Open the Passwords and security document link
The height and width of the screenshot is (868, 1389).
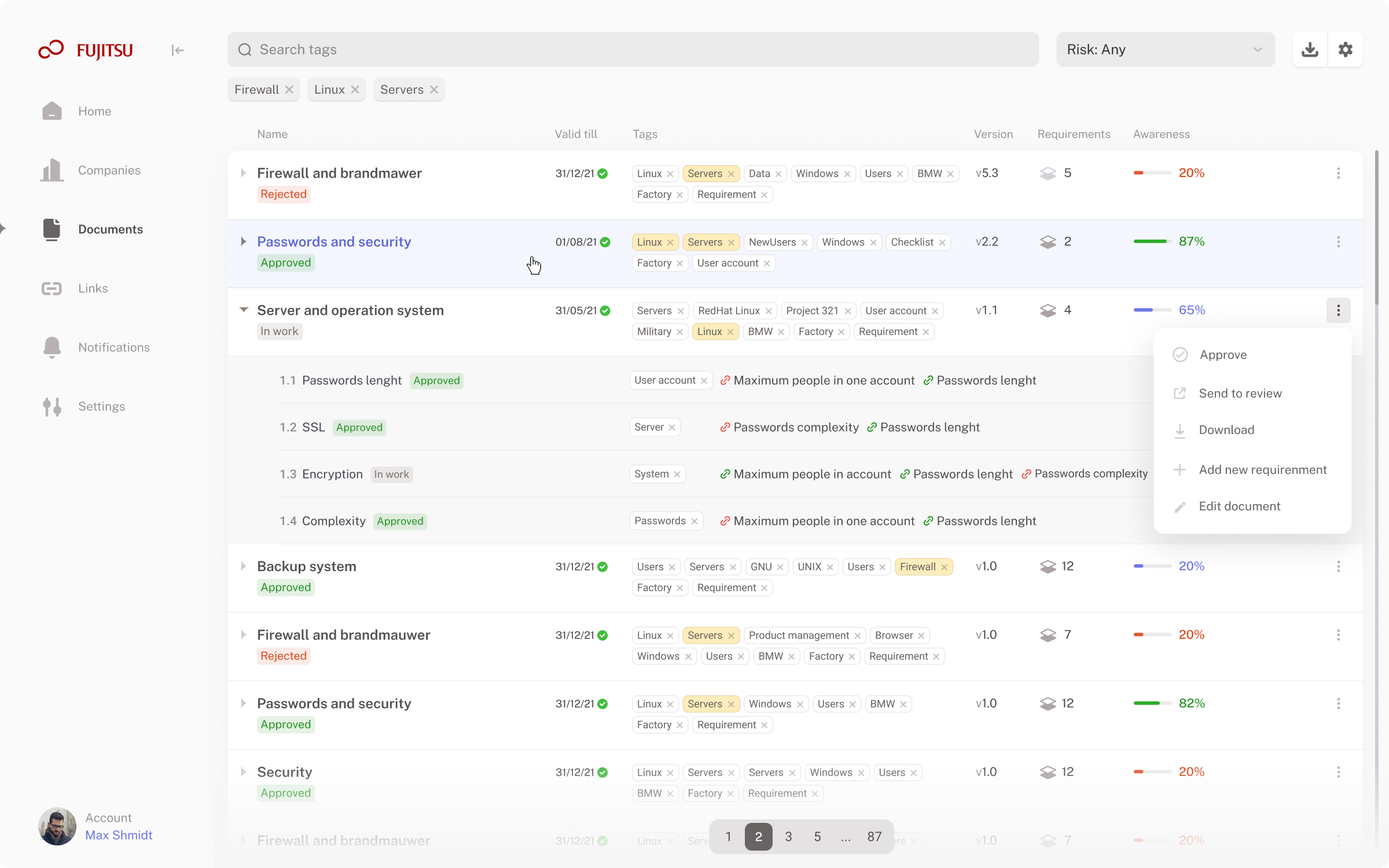click(334, 242)
